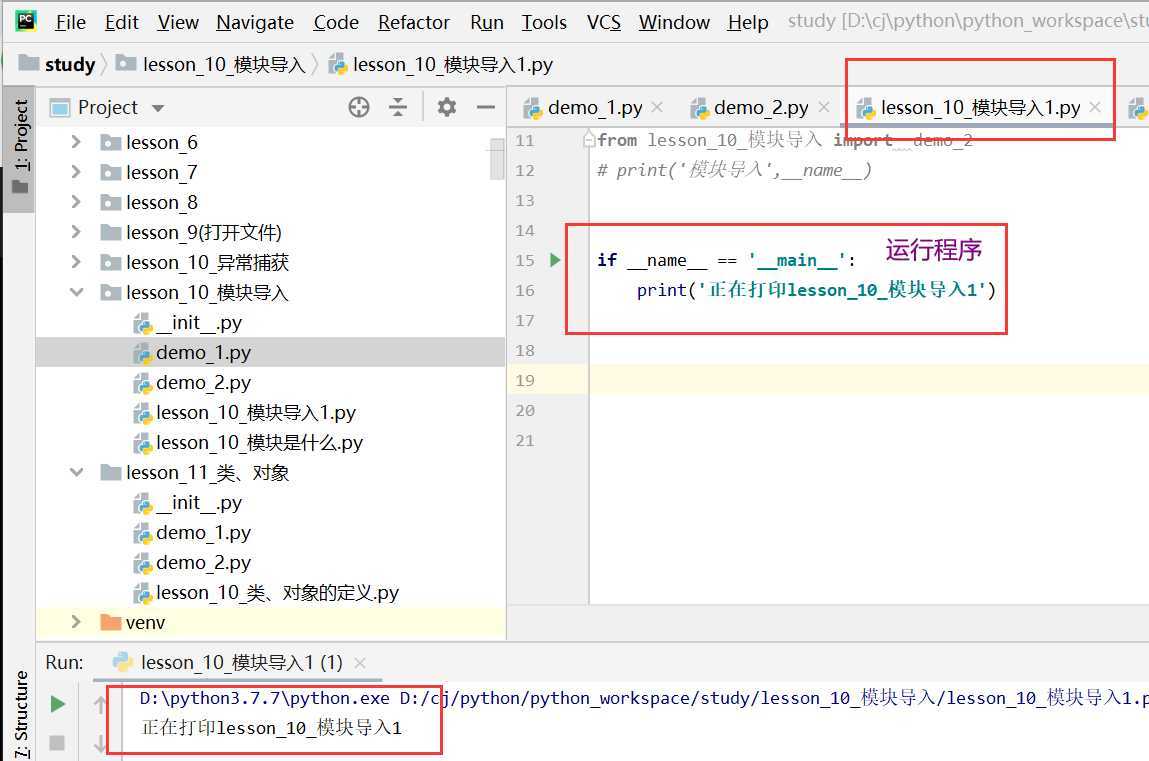The image size is (1149, 761).
Task: Select the venv folder in tree
Action: click(x=133, y=623)
